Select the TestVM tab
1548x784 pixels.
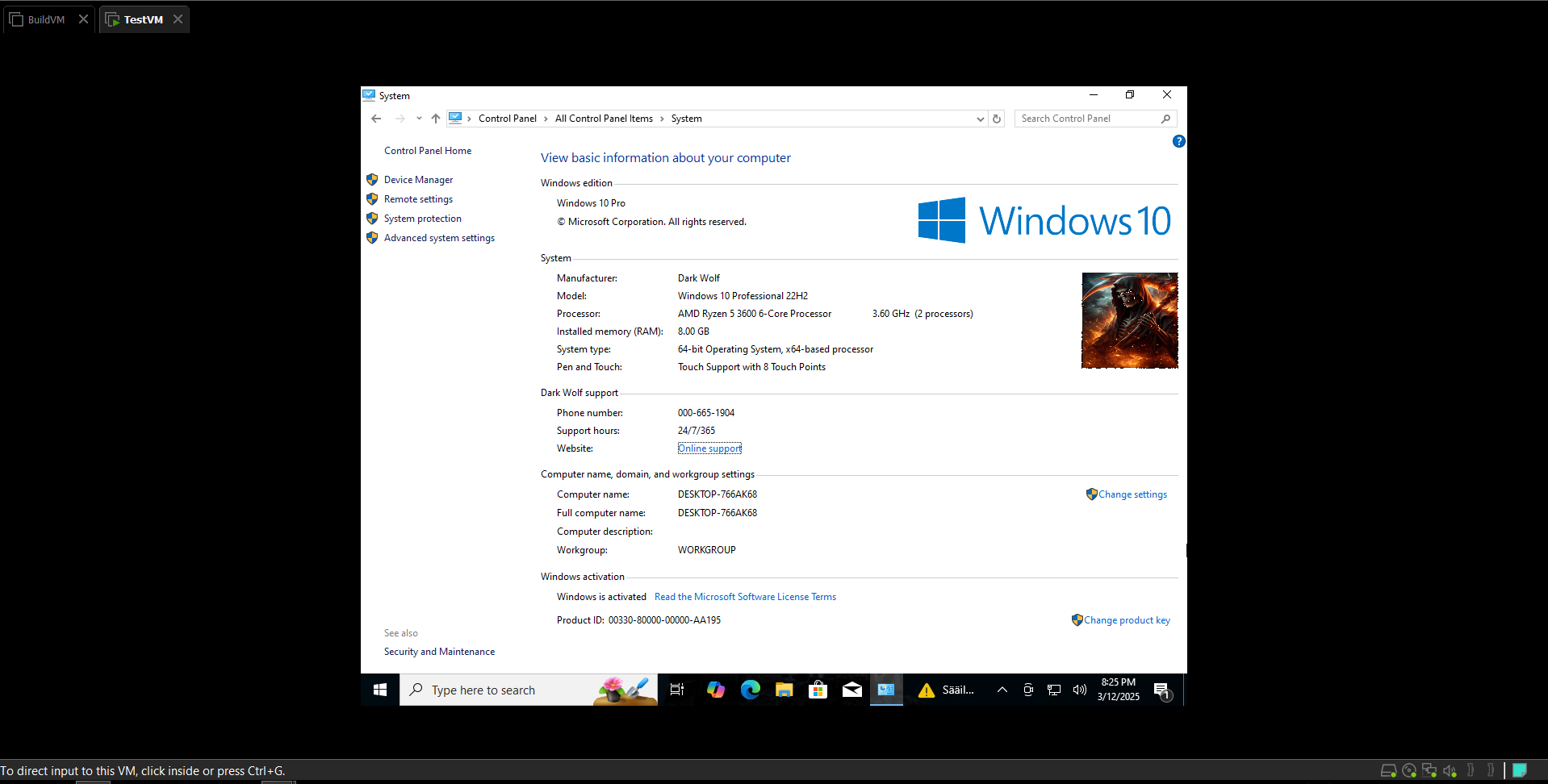(x=144, y=19)
